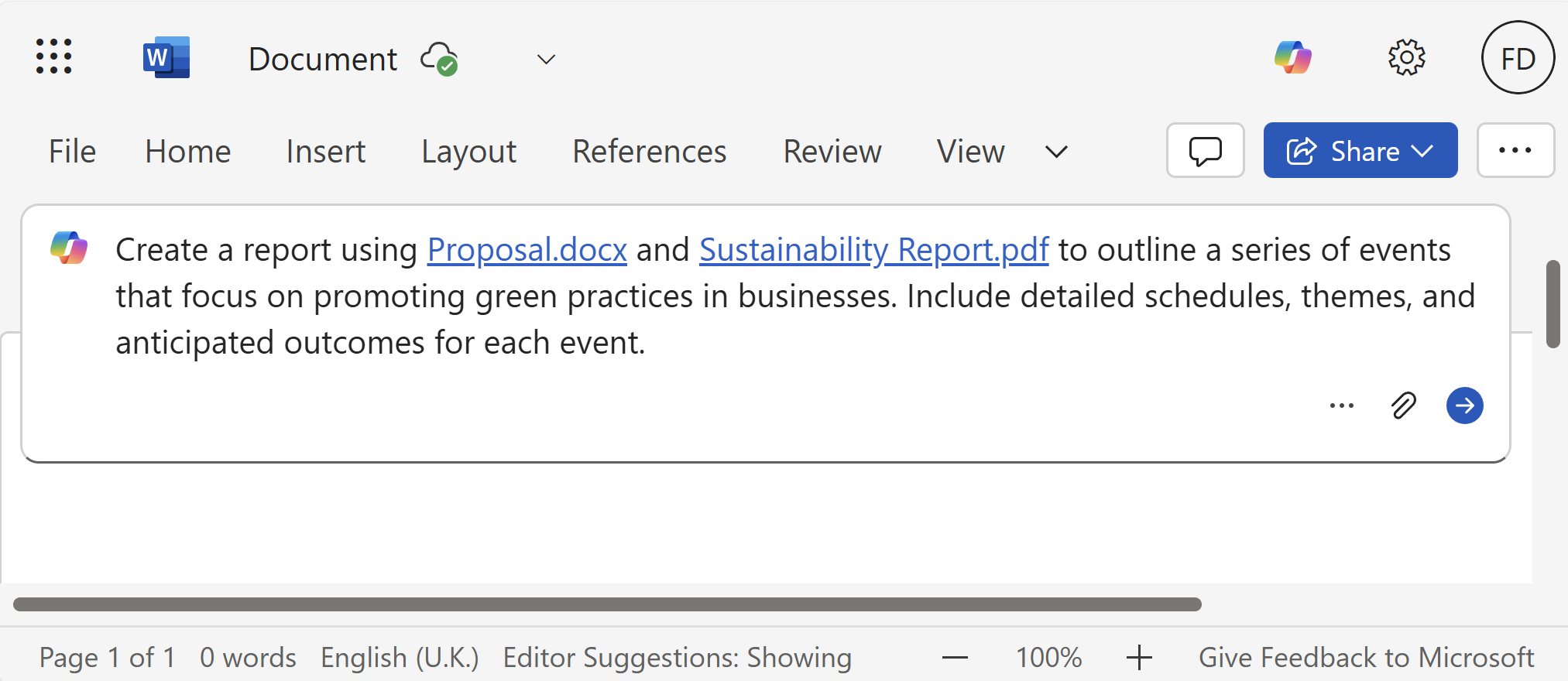Screen dimensions: 1568x681
Task: Send the Copilot prompt with the arrow
Action: coord(1465,406)
